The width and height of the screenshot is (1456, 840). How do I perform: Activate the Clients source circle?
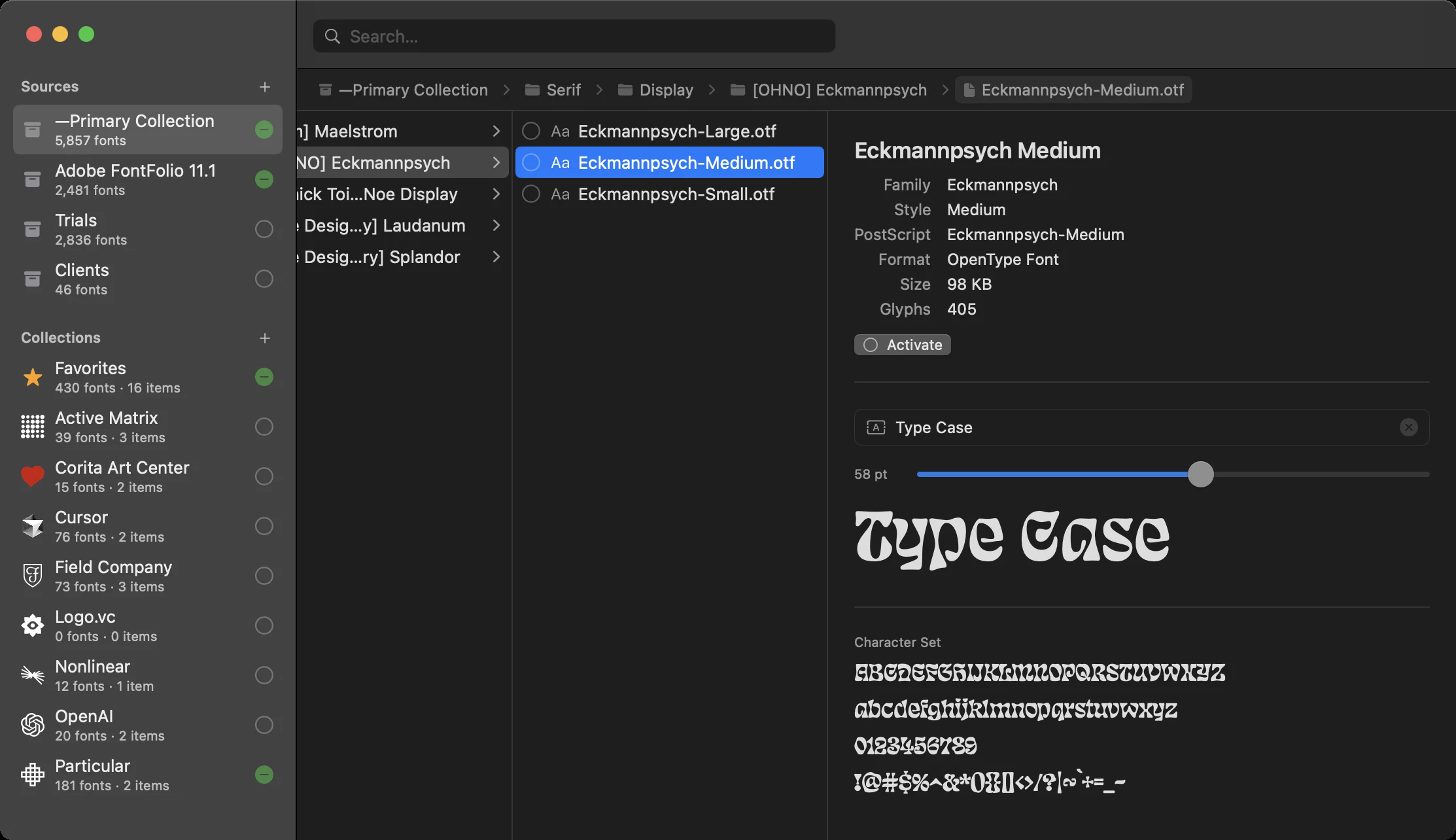click(x=264, y=279)
